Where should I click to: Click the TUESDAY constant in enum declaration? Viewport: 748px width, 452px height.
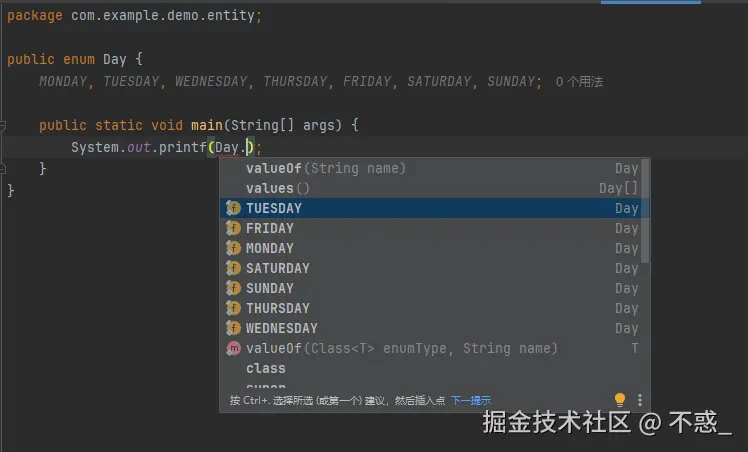pyautogui.click(x=131, y=82)
